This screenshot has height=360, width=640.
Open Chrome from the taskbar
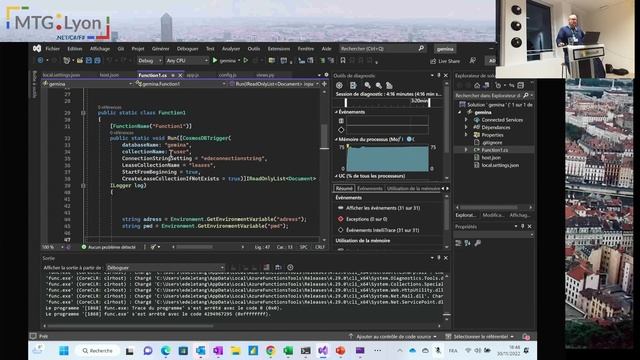tap(270, 351)
